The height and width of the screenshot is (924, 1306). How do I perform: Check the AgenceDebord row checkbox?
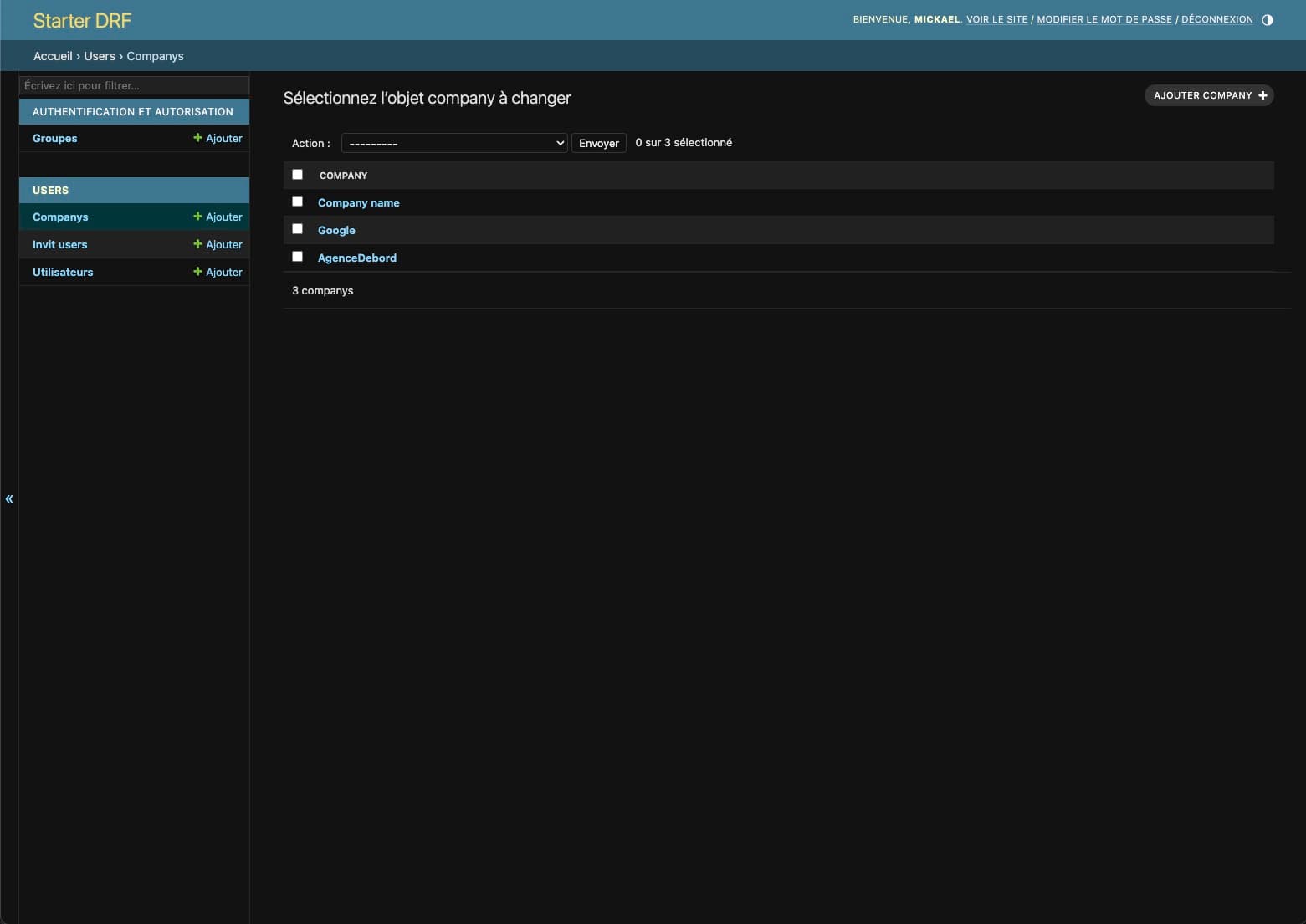297,257
